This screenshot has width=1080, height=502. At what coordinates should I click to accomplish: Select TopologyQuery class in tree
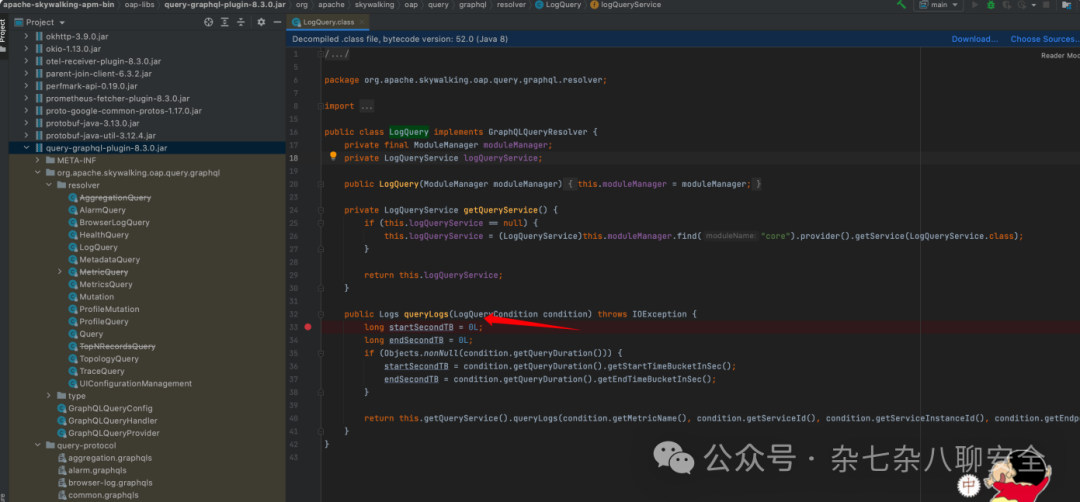(109, 359)
